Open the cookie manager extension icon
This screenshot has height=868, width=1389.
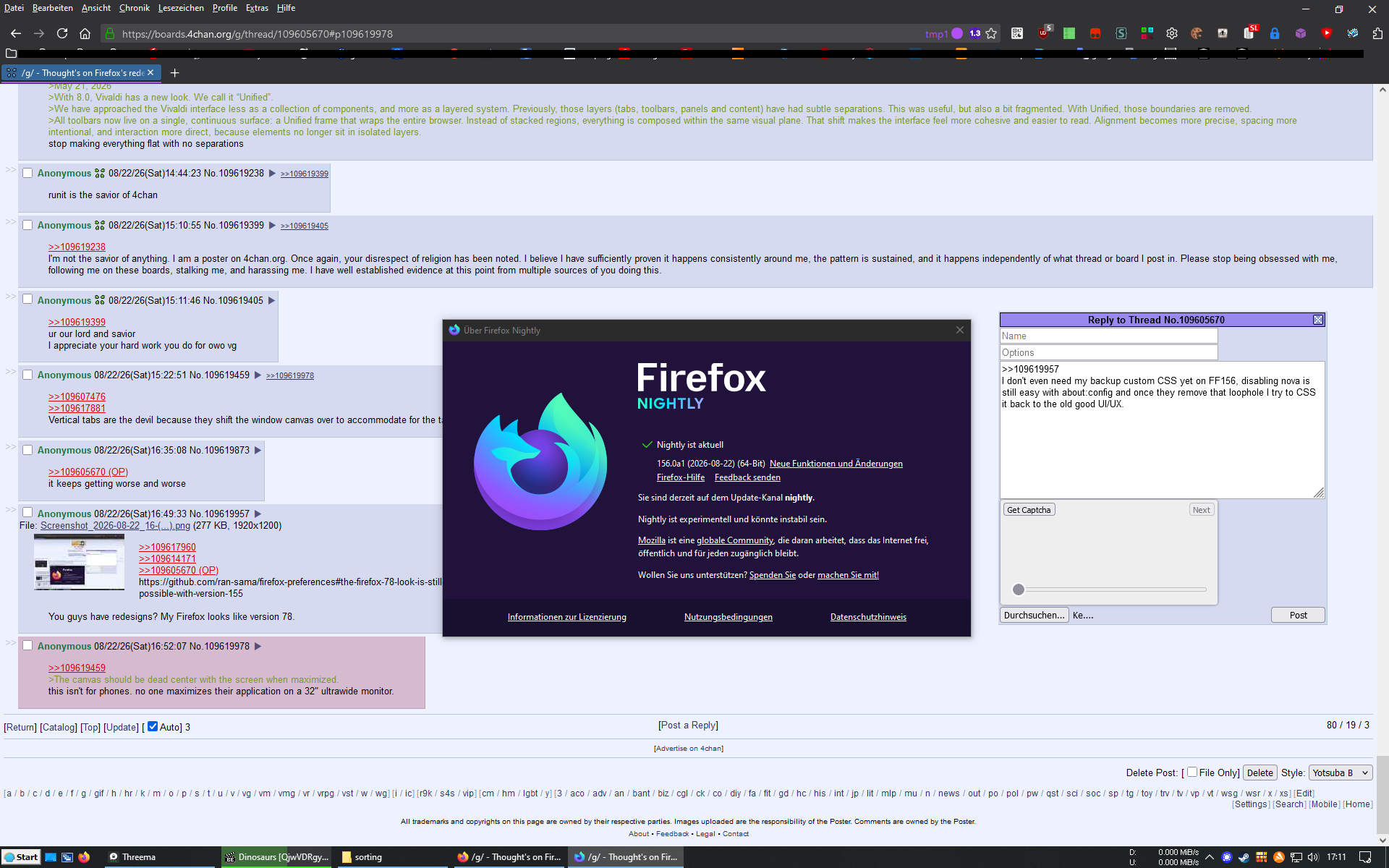tap(1197, 33)
